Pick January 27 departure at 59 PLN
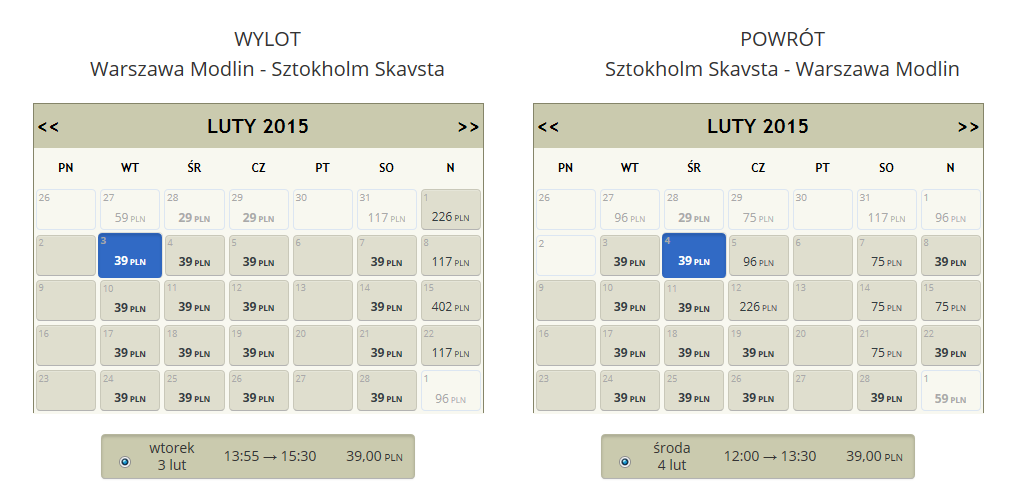 130,209
